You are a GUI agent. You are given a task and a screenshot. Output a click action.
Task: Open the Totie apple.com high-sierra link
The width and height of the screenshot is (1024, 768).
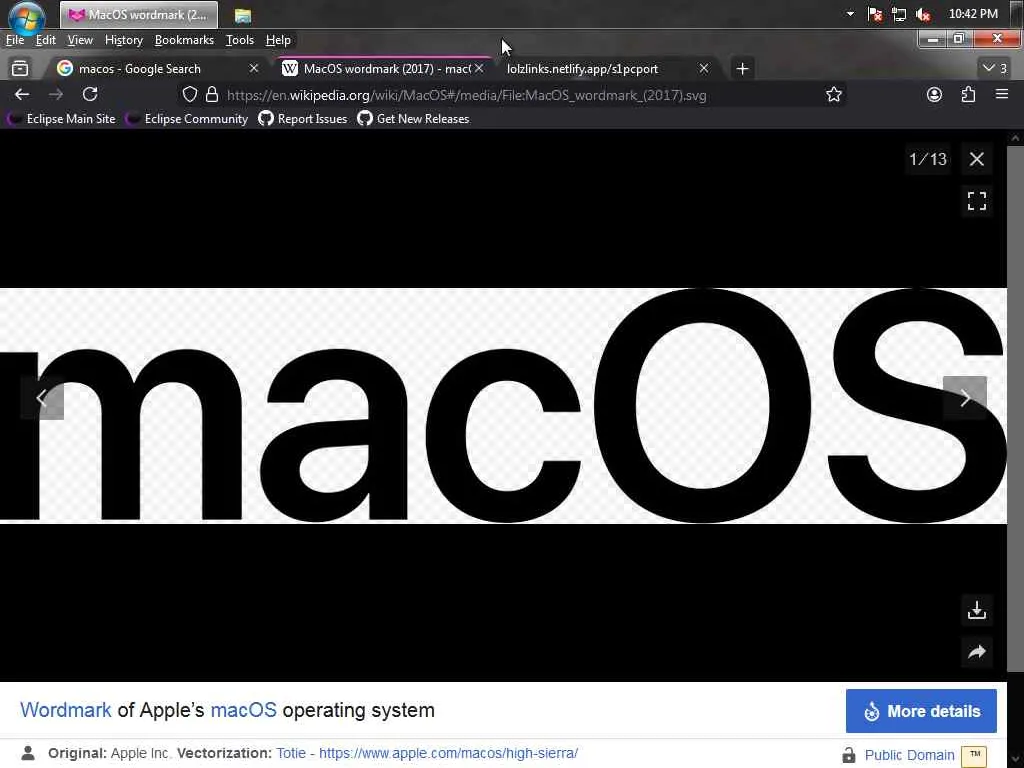pyautogui.click(x=427, y=753)
